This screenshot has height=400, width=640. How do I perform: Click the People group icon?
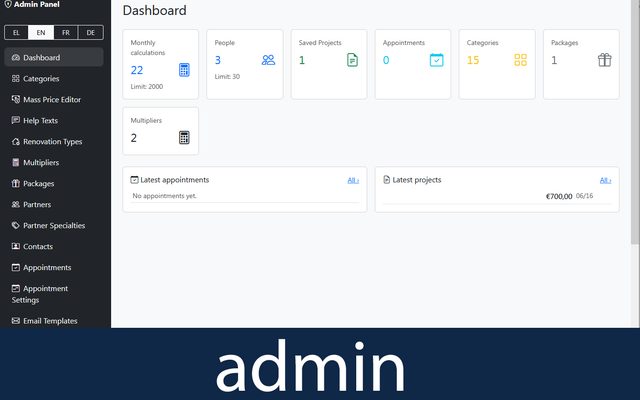tap(268, 60)
